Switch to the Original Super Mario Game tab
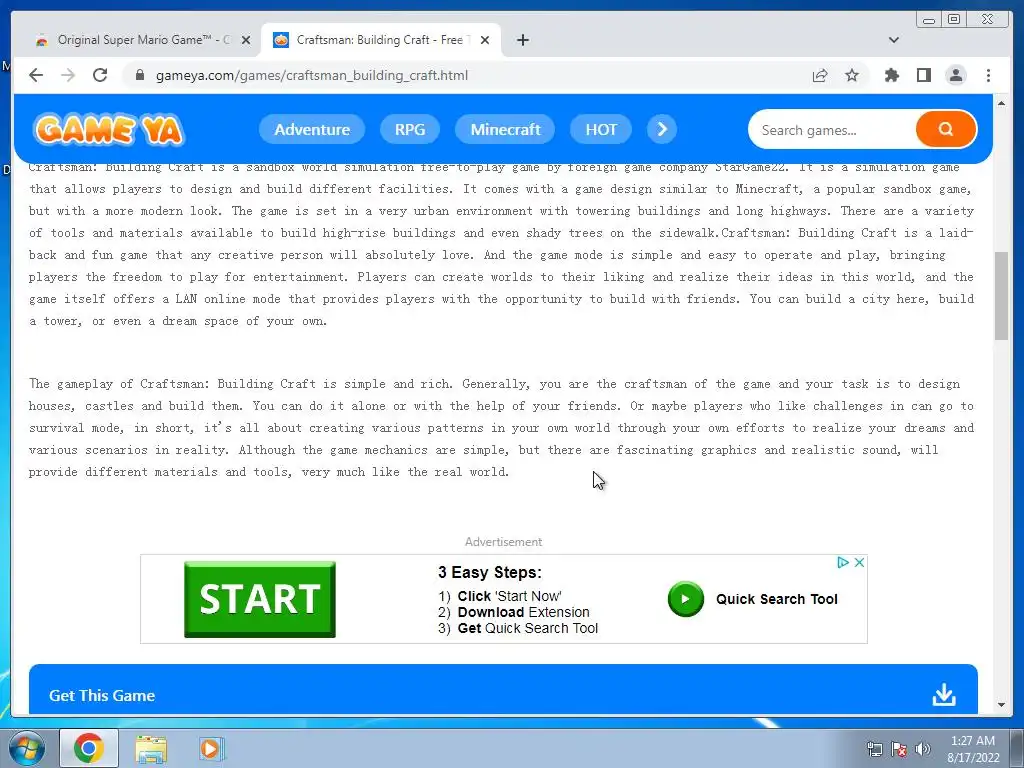The image size is (1024, 768). [142, 40]
